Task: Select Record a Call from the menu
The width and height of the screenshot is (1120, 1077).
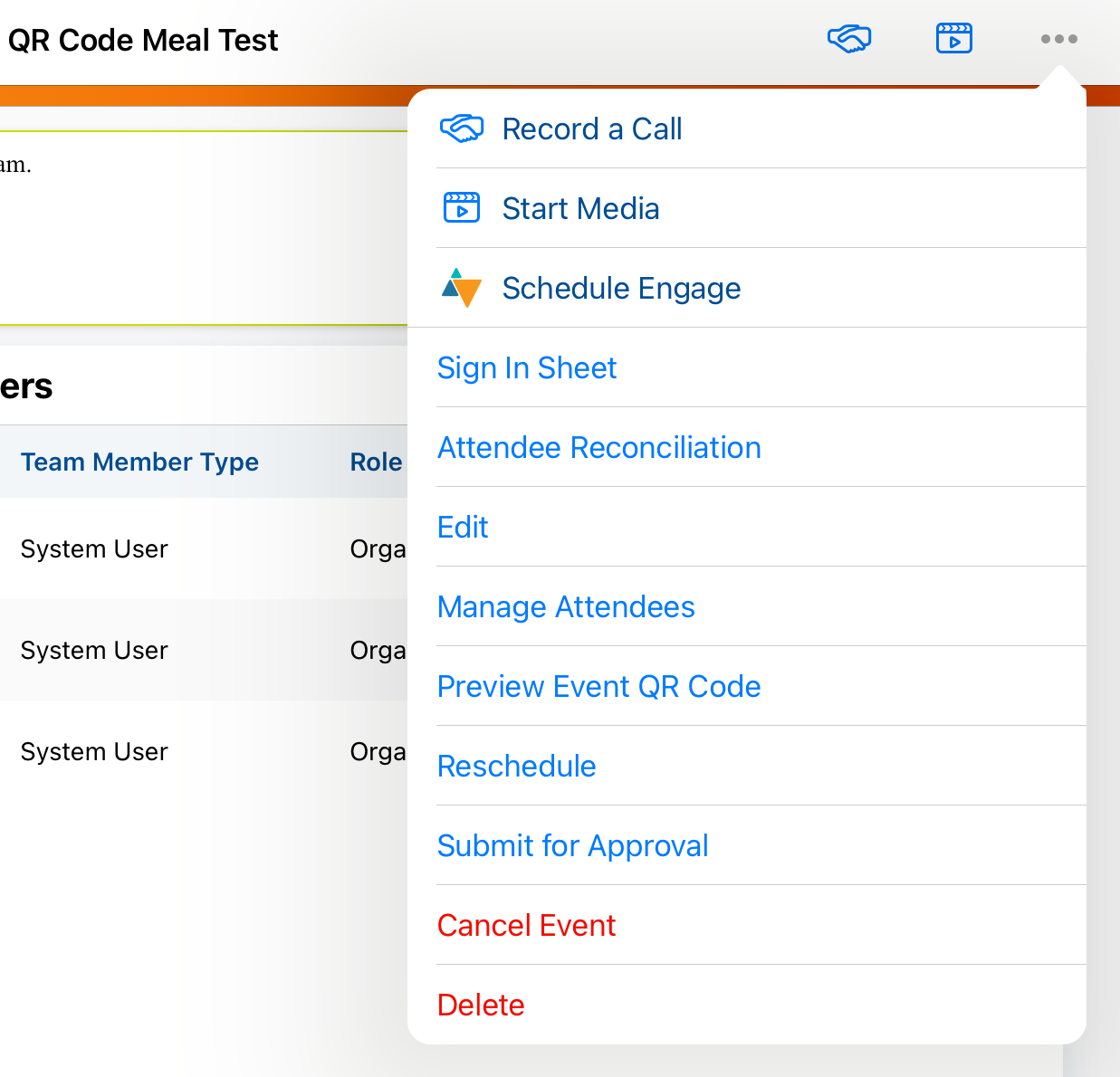Action: 592,129
